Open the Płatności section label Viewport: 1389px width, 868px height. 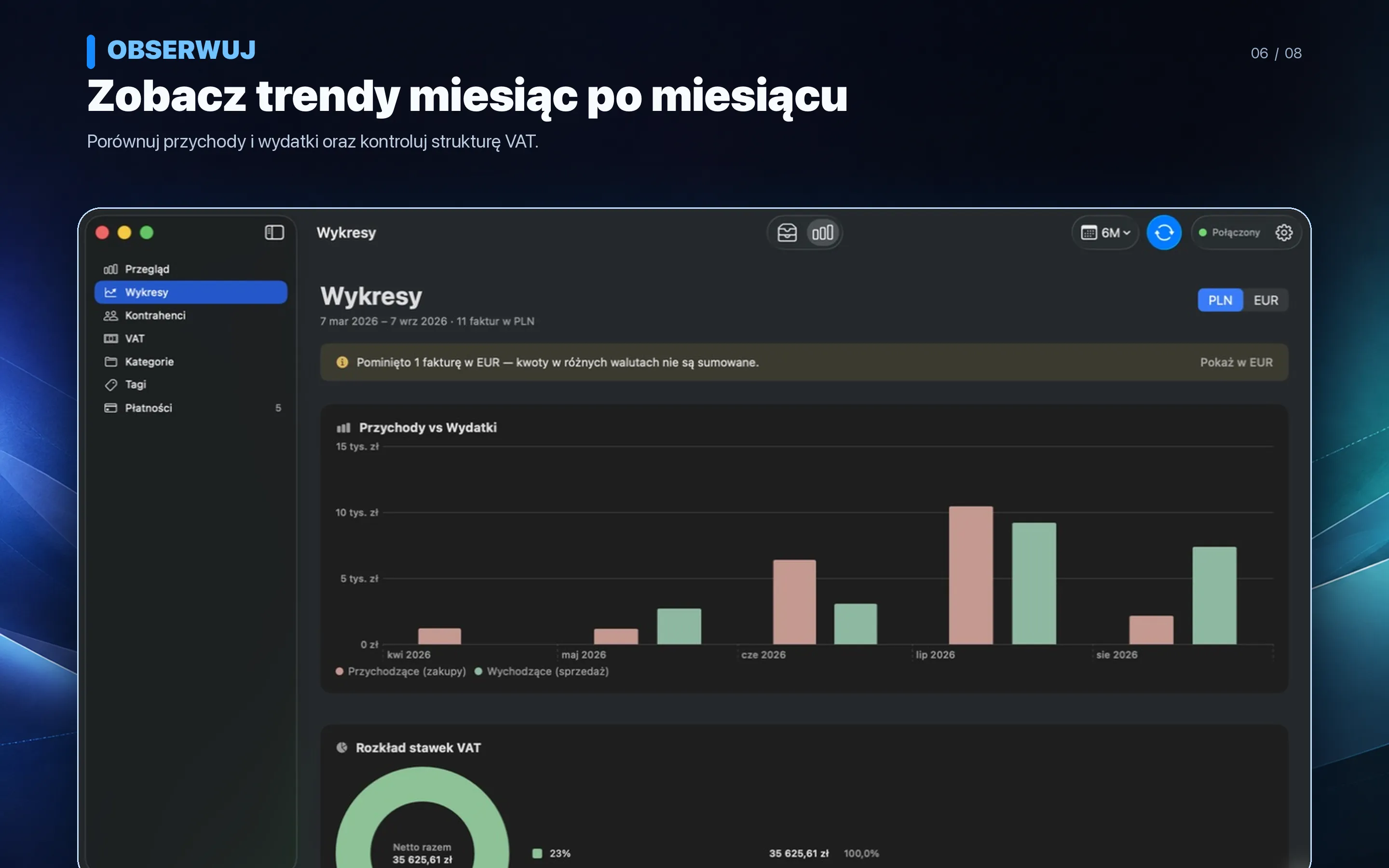coord(149,408)
